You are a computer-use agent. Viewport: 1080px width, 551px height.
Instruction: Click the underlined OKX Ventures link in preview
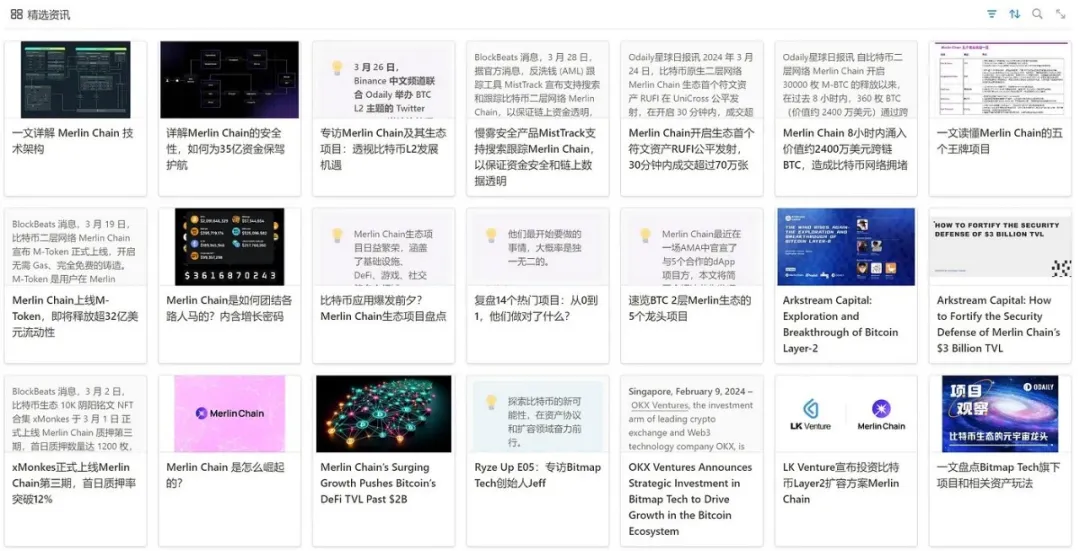[x=660, y=405]
